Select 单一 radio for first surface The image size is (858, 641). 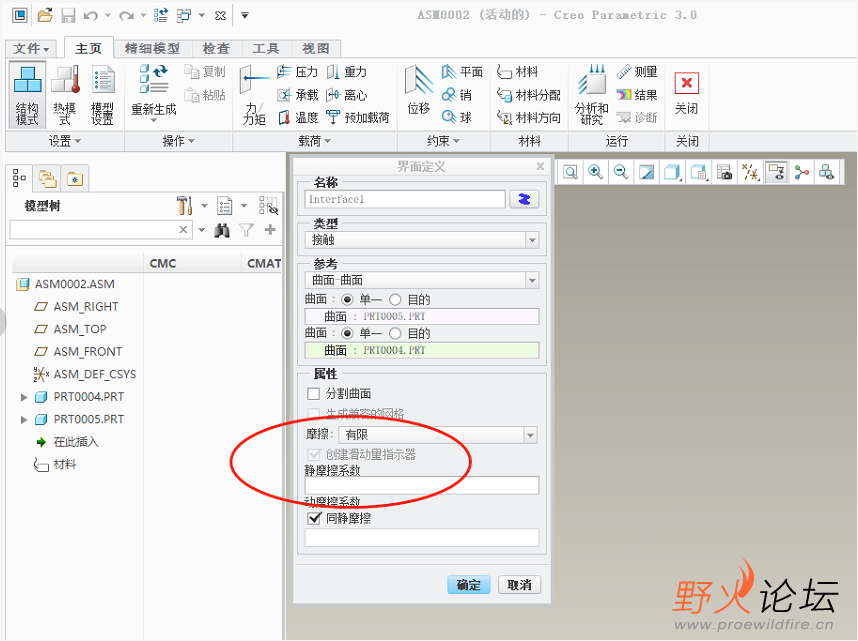click(347, 299)
